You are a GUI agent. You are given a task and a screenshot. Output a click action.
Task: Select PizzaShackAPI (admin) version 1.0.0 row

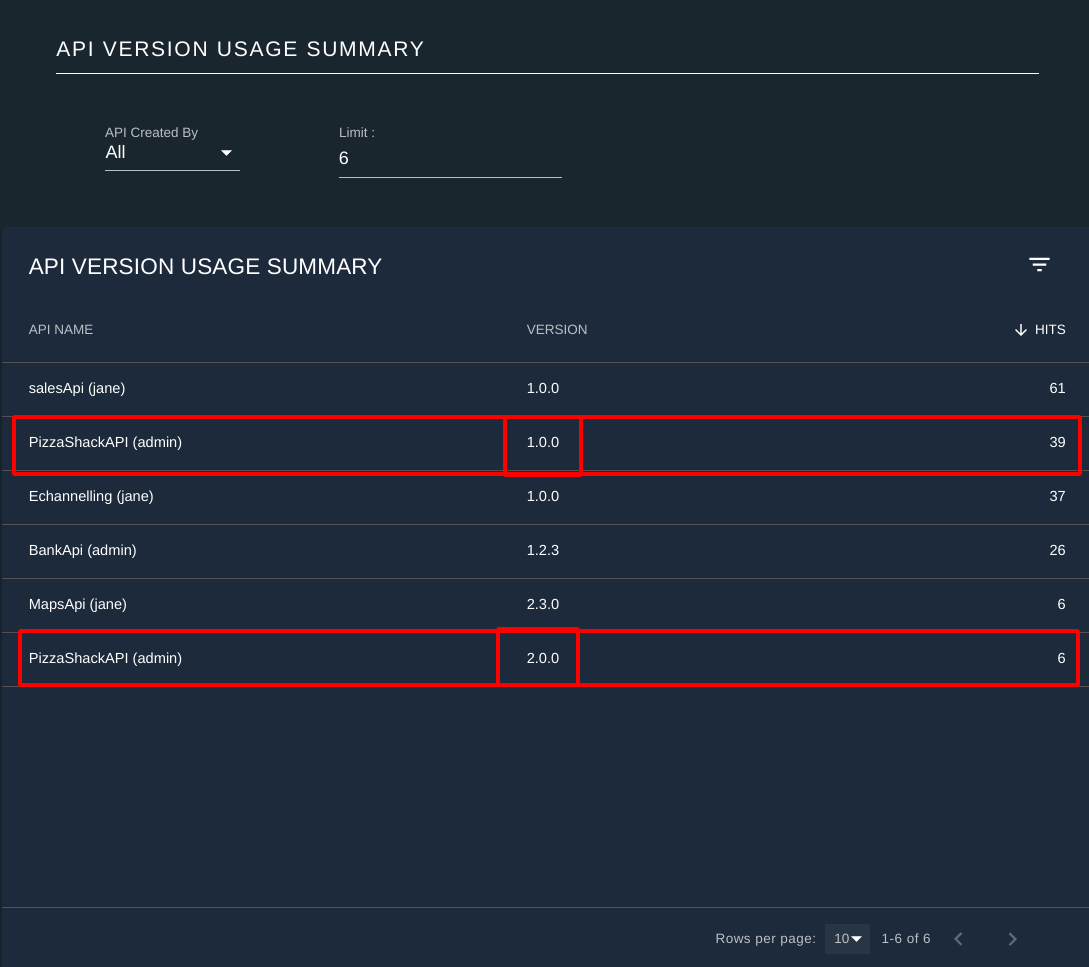545,443
